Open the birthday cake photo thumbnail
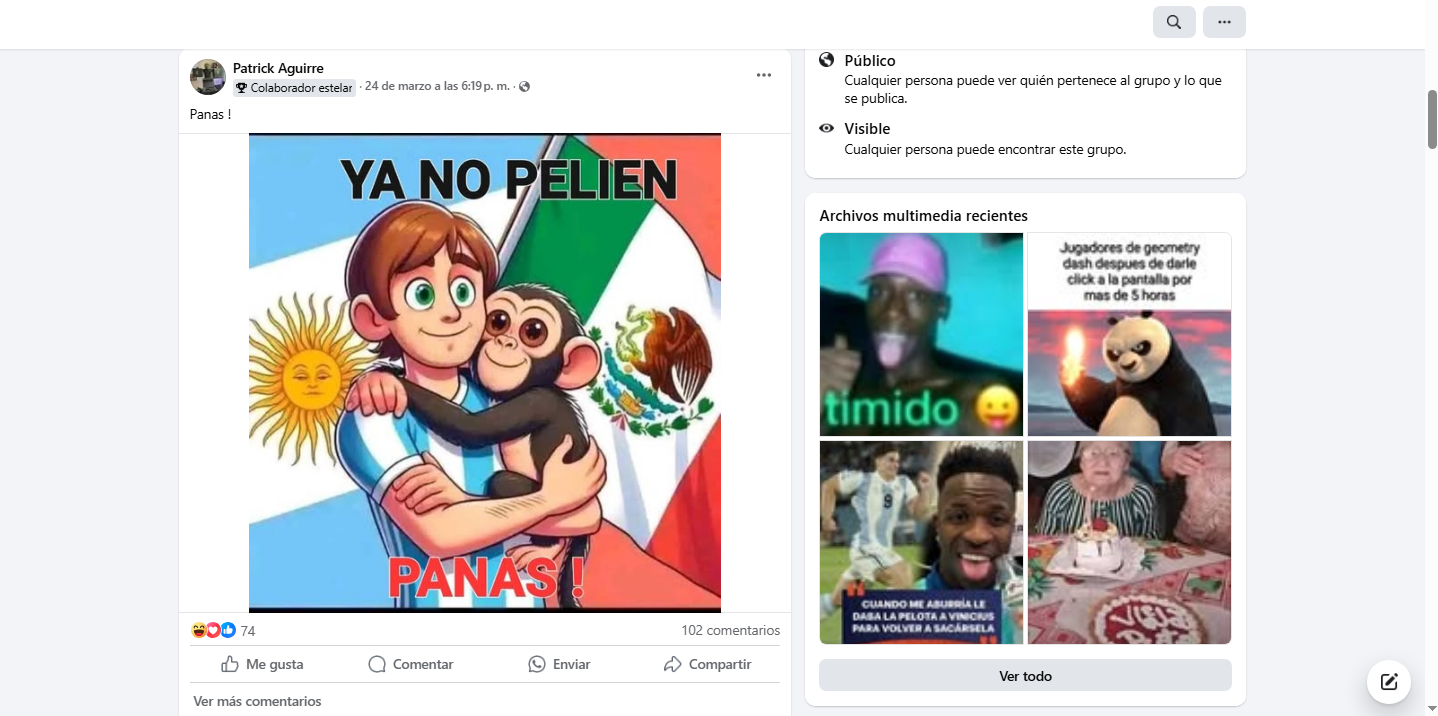 pyautogui.click(x=1129, y=542)
